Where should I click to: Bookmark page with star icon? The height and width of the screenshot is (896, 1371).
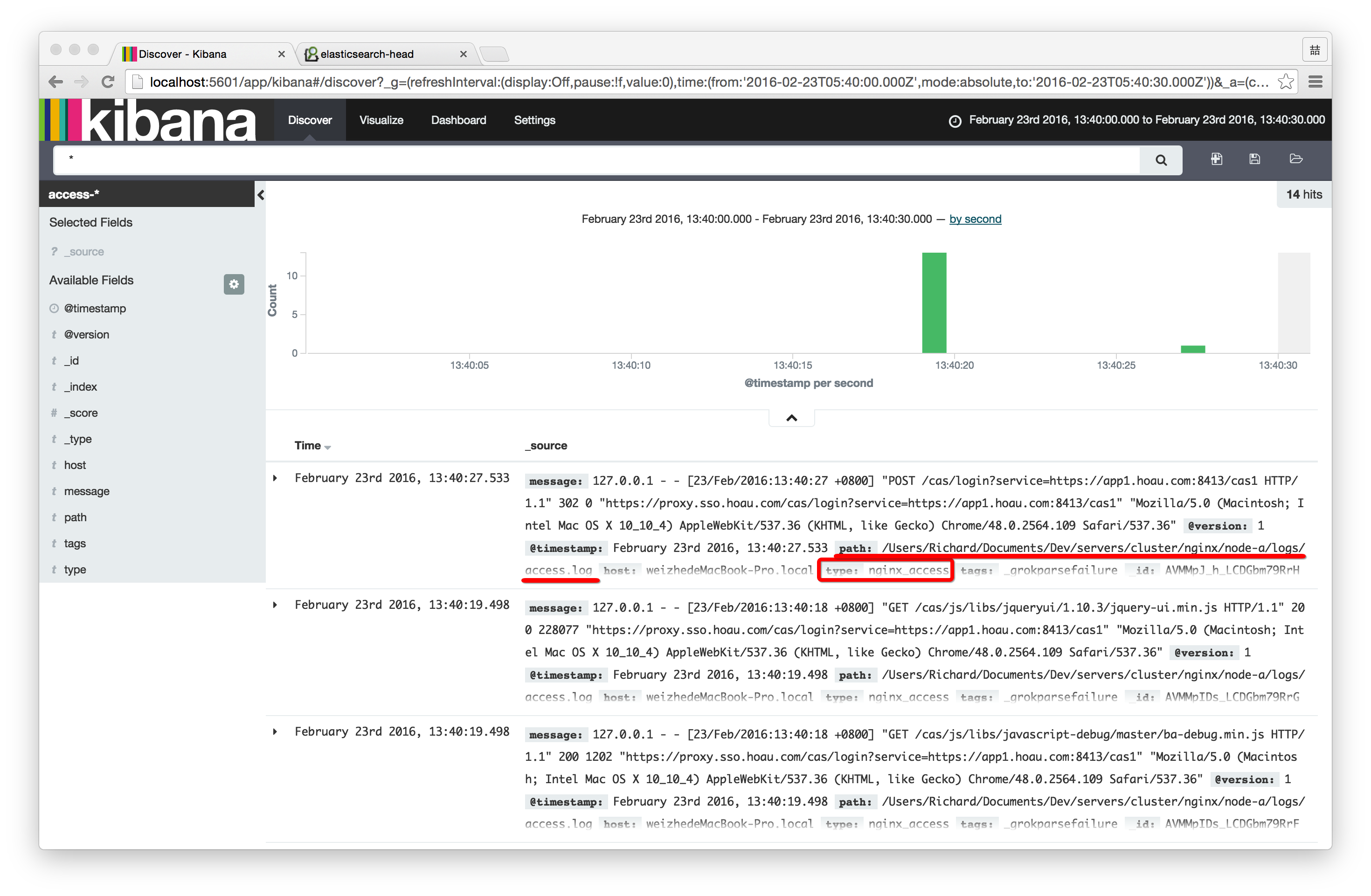[1285, 82]
